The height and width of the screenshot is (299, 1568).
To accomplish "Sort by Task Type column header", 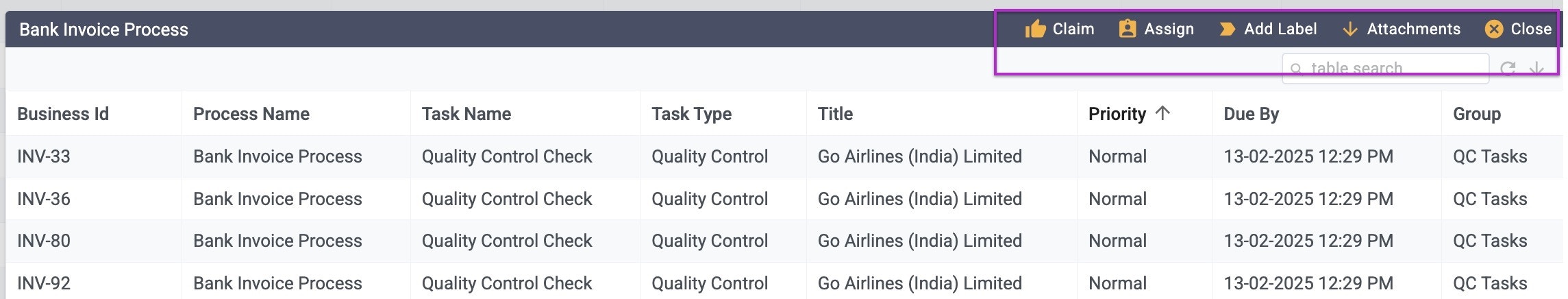I will click(x=691, y=114).
